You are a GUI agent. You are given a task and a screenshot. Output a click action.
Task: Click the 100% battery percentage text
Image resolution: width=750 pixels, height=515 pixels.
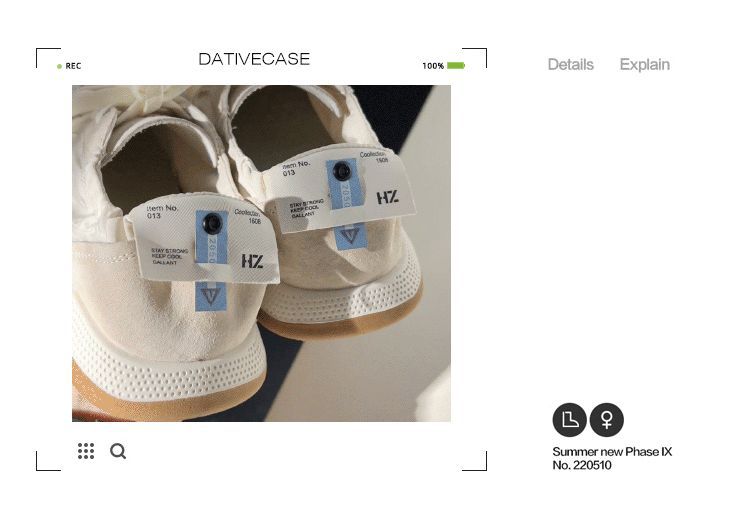(433, 66)
